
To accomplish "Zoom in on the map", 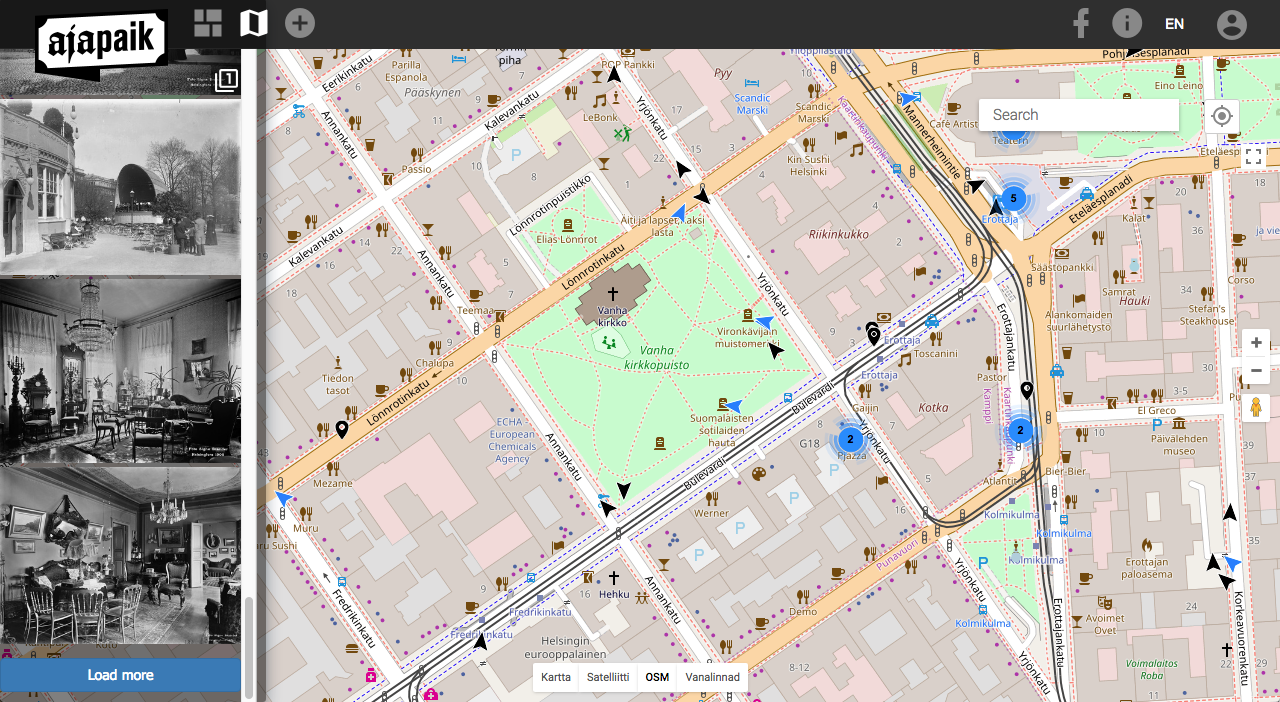I will (1256, 342).
